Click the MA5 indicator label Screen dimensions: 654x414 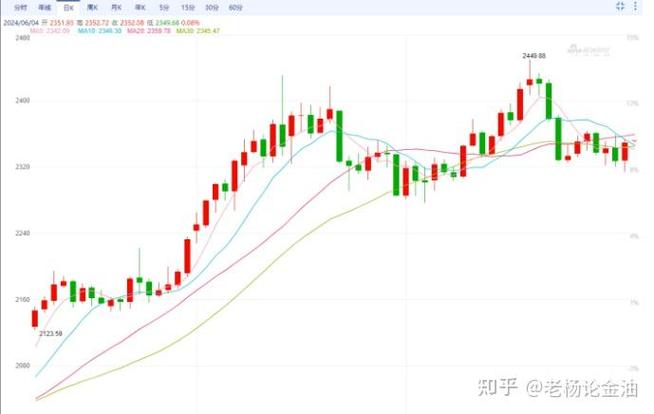click(53, 32)
